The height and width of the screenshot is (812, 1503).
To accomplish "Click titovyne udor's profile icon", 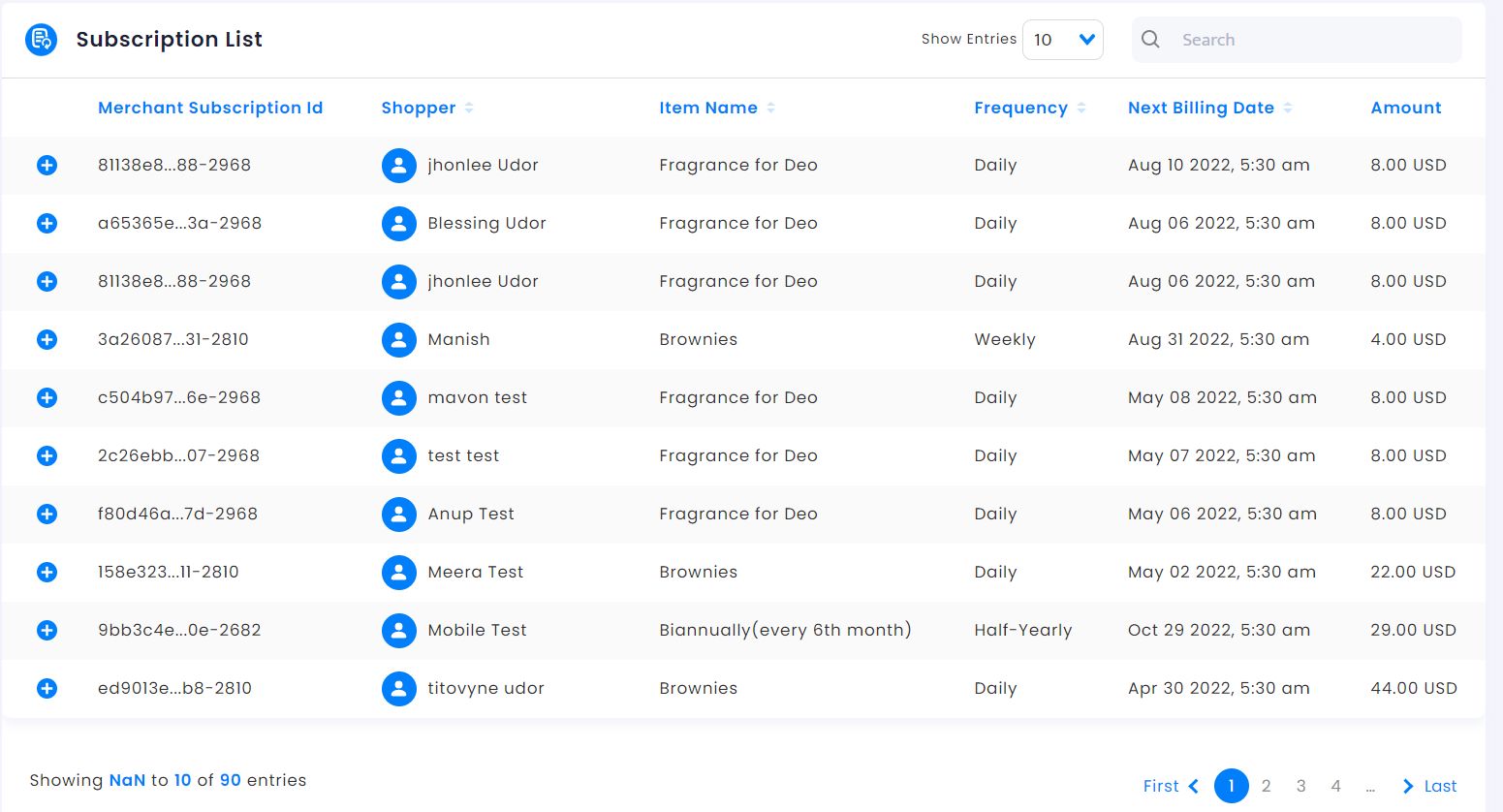I will pos(398,689).
